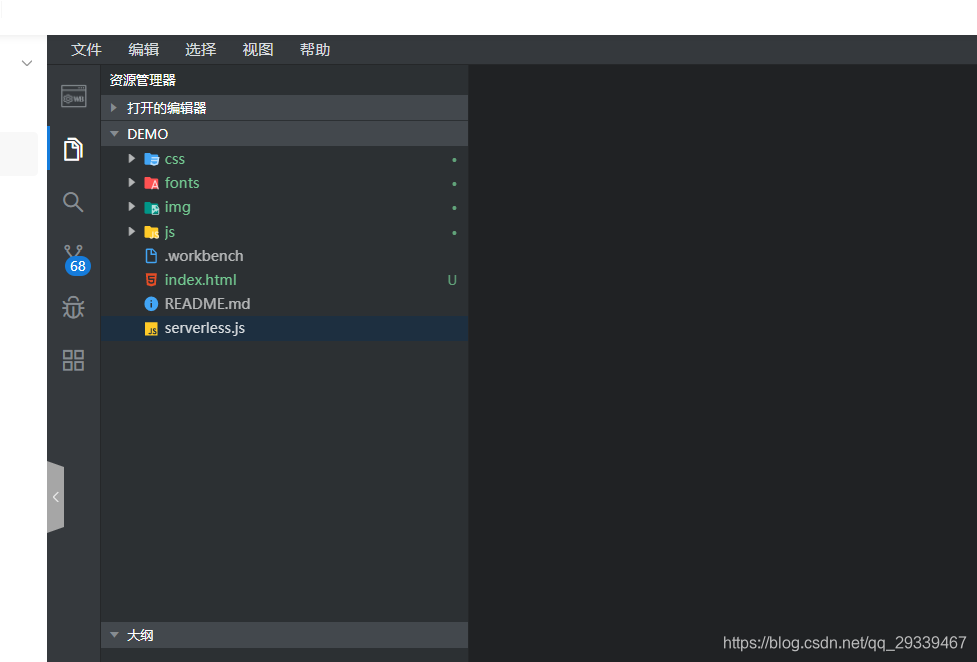The height and width of the screenshot is (662, 977).
Task: Click the green status dot on css
Action: coord(454,160)
